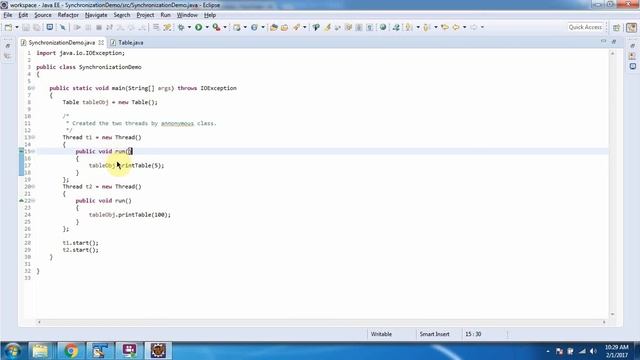The image size is (640, 360).
Task: Open the Navigate menu
Action: pos(96,15)
